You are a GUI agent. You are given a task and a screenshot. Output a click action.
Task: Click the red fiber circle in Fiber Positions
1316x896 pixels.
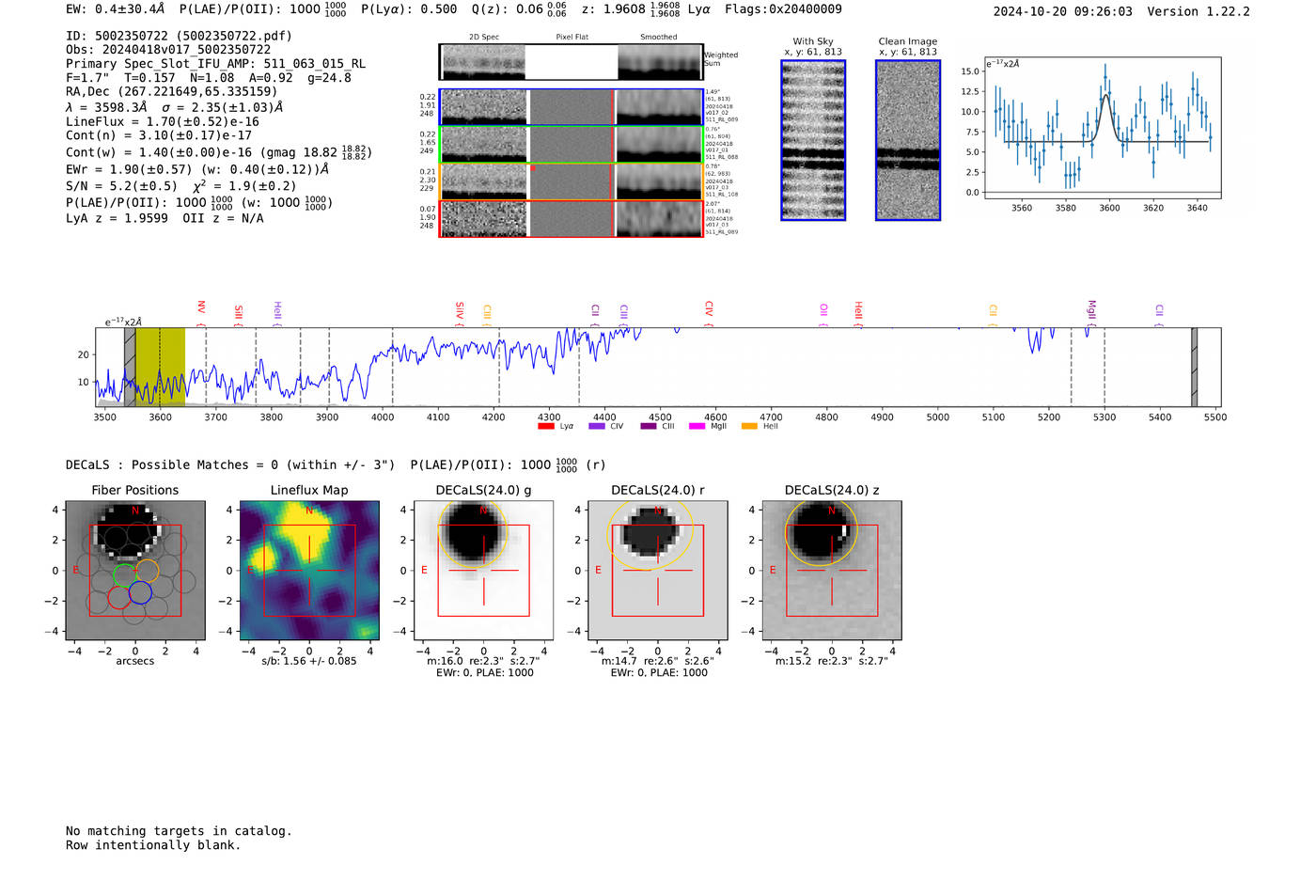click(x=119, y=597)
